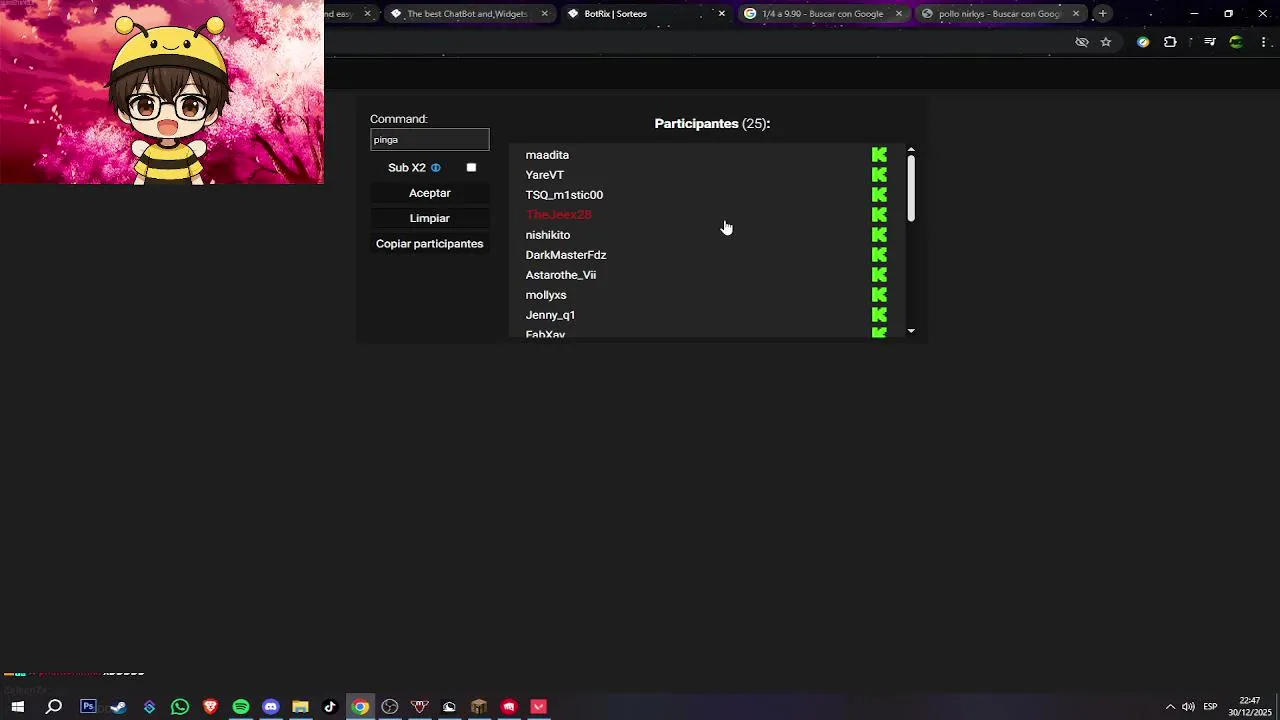Viewport: 1280px width, 720px height.
Task: Click the Kick icon beside nishikito
Action: click(879, 235)
